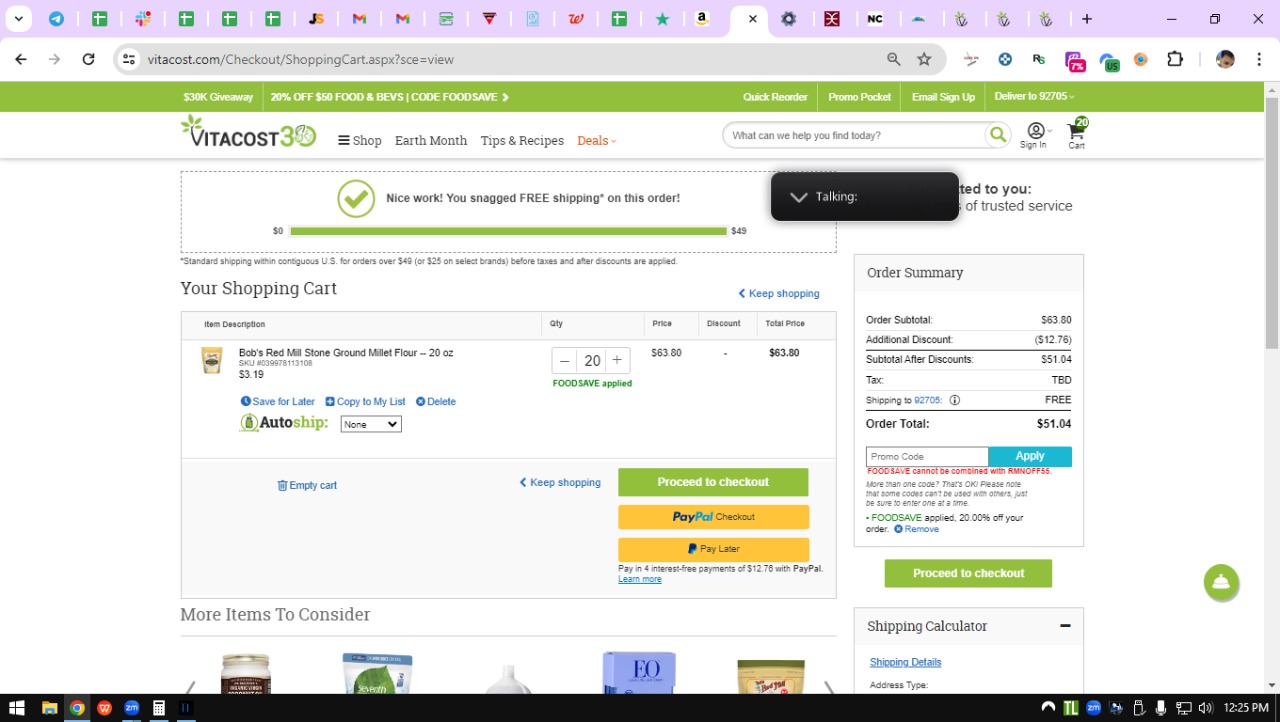1280x722 pixels.
Task: Open the PayPal Learn more link
Action: [639, 579]
